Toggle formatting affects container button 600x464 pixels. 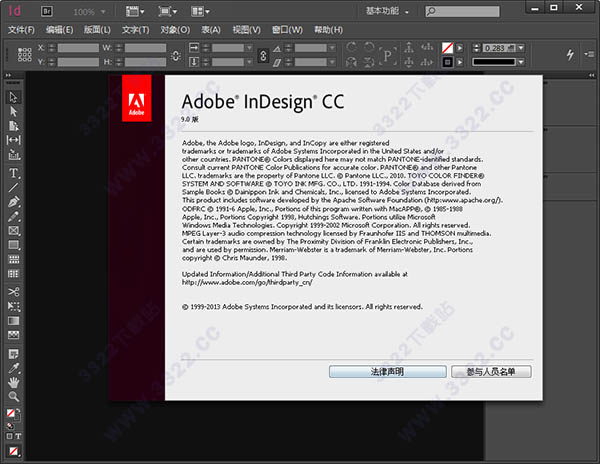(x=10, y=436)
